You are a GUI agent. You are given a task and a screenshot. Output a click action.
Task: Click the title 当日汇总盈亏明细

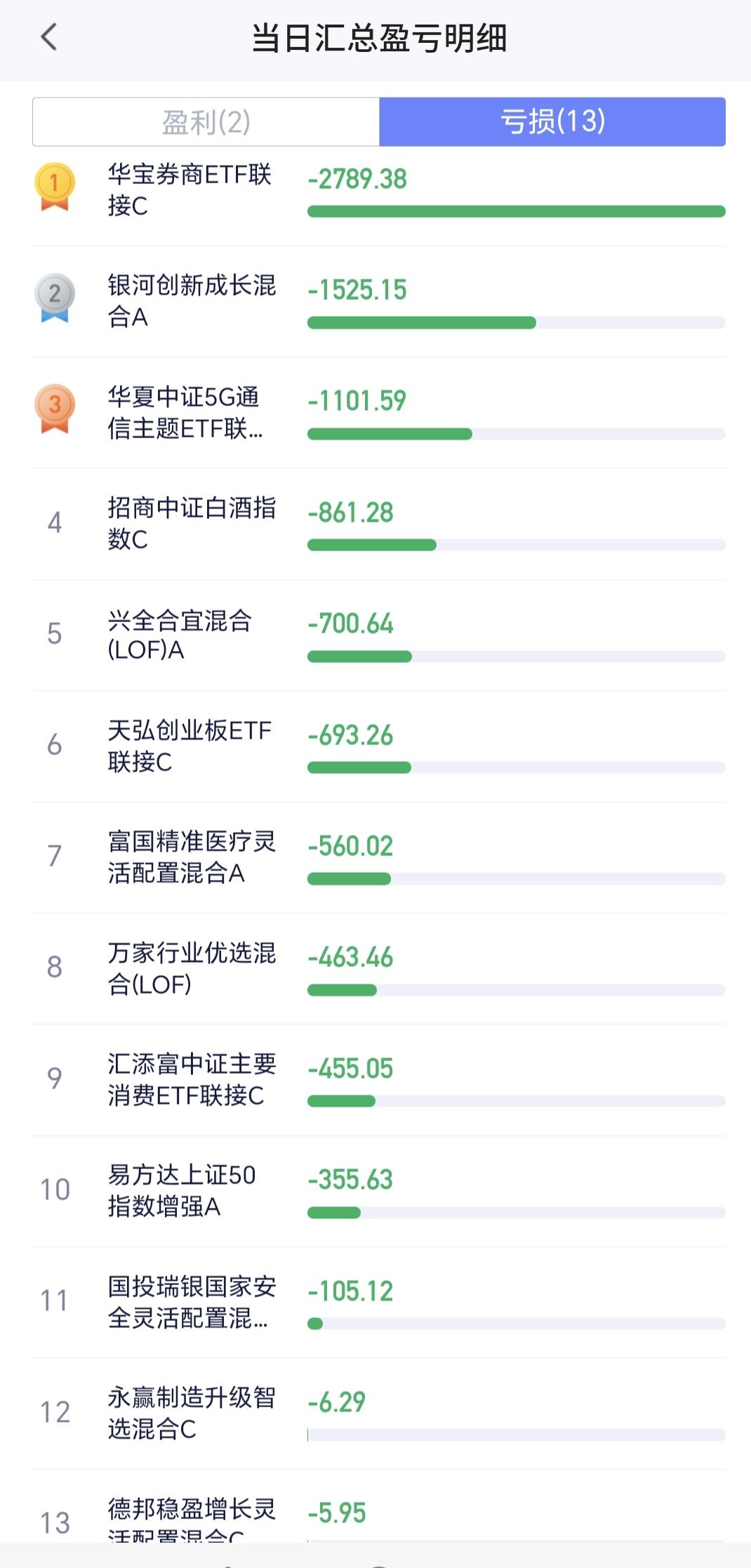(379, 38)
